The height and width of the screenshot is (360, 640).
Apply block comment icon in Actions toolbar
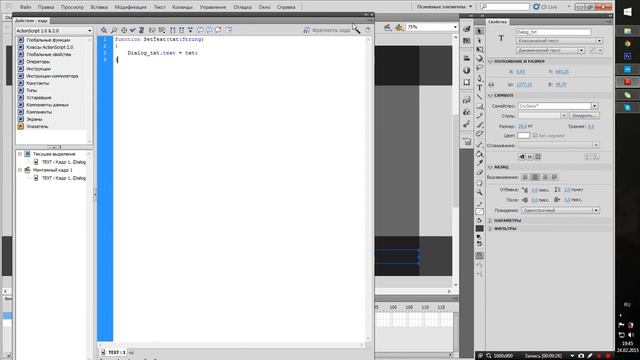click(x=200, y=30)
